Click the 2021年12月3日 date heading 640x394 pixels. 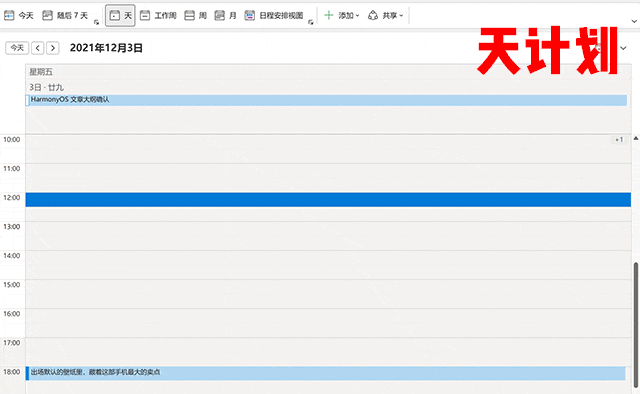pos(106,48)
